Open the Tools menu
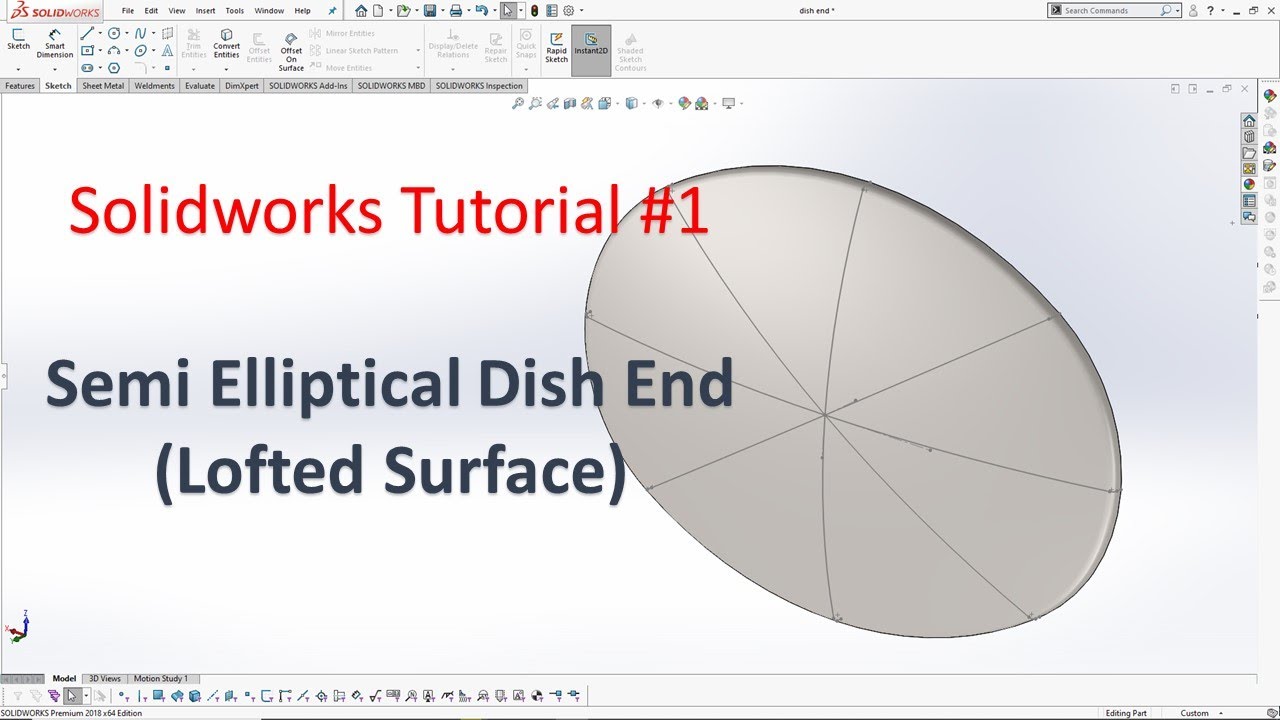The height and width of the screenshot is (720, 1280). click(x=235, y=11)
